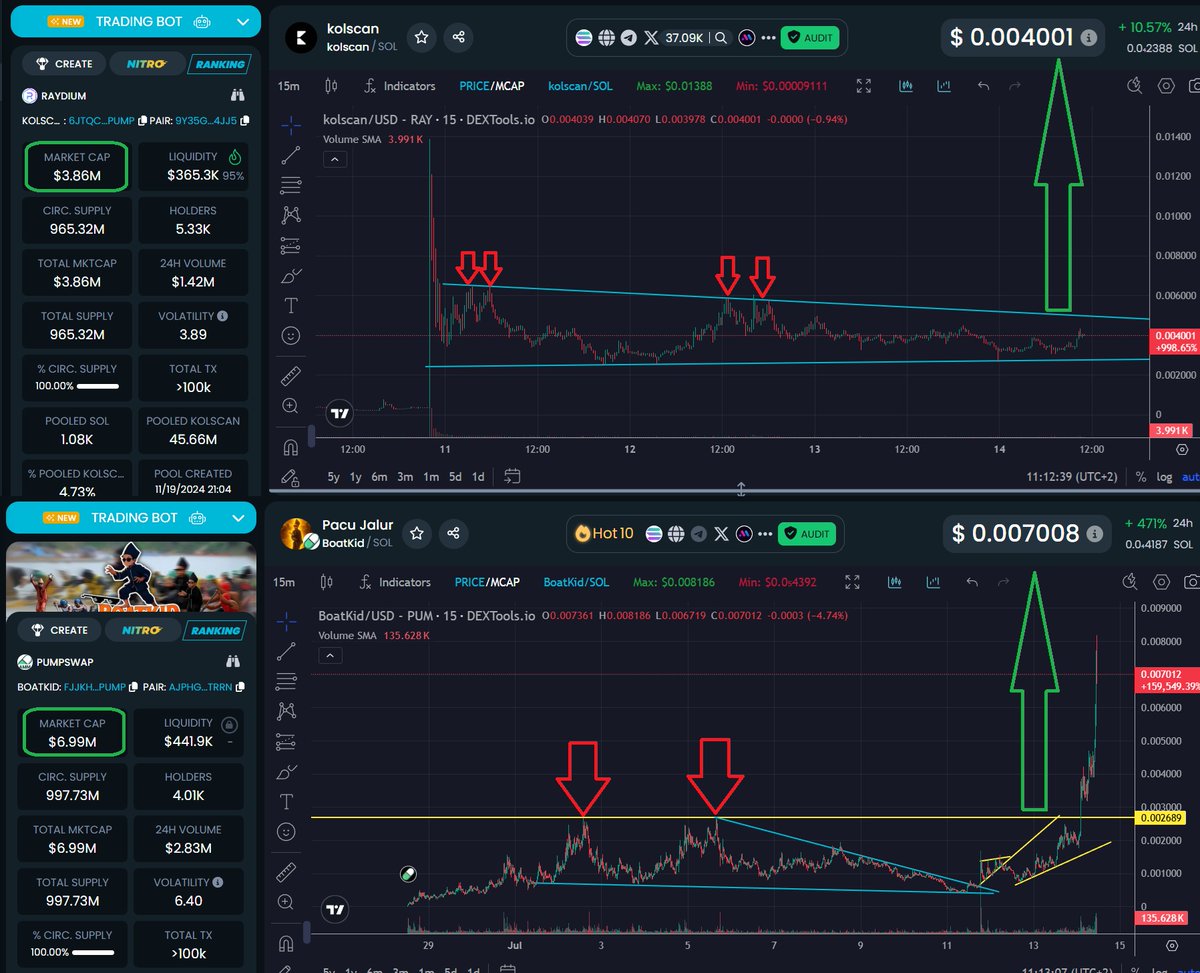Screen dimensions: 1200x973
Task: Switch the kolscan/SOL quote toggle
Action: coord(581,86)
